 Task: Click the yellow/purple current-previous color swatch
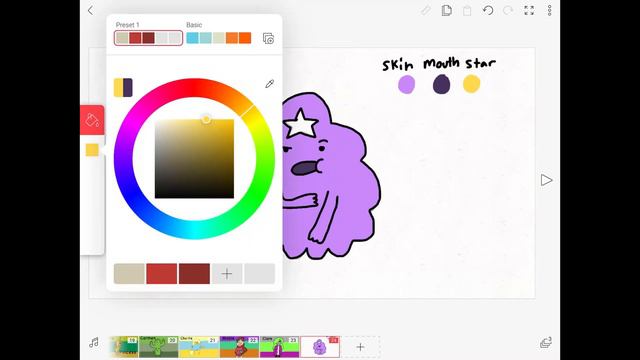[123, 87]
